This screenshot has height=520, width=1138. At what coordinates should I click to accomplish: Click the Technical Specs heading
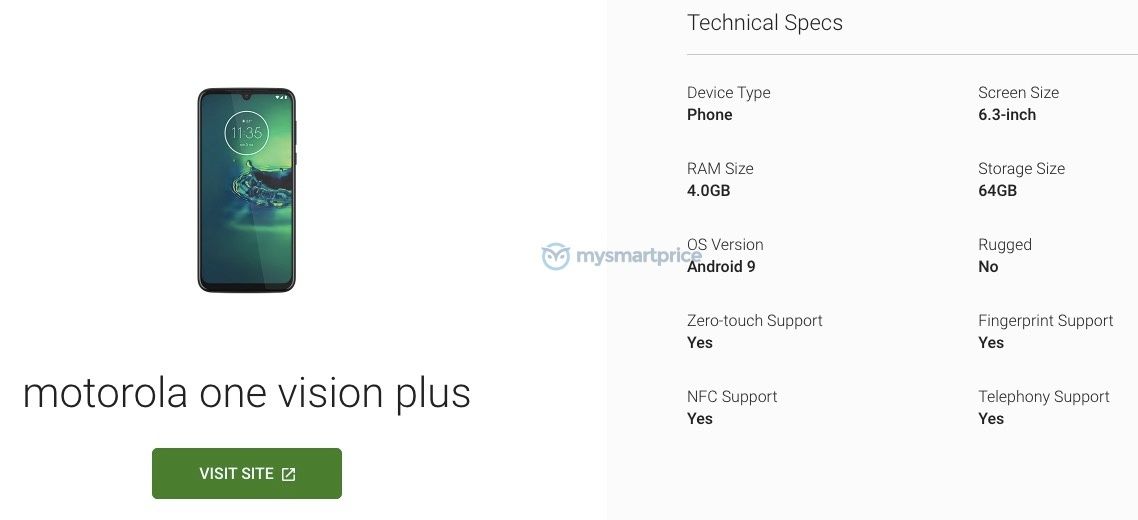pyautogui.click(x=765, y=23)
